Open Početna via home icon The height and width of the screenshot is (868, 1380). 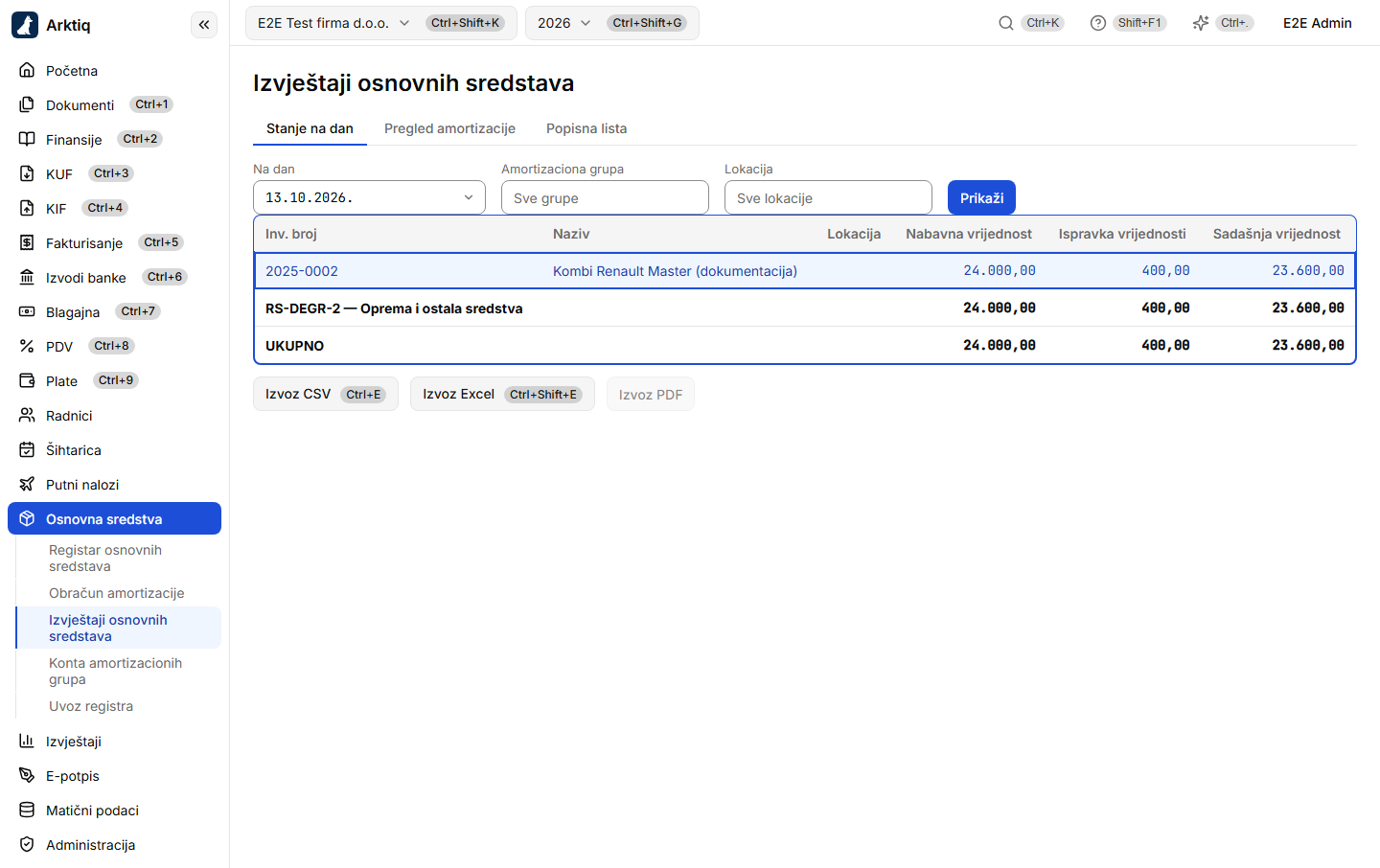coord(27,71)
